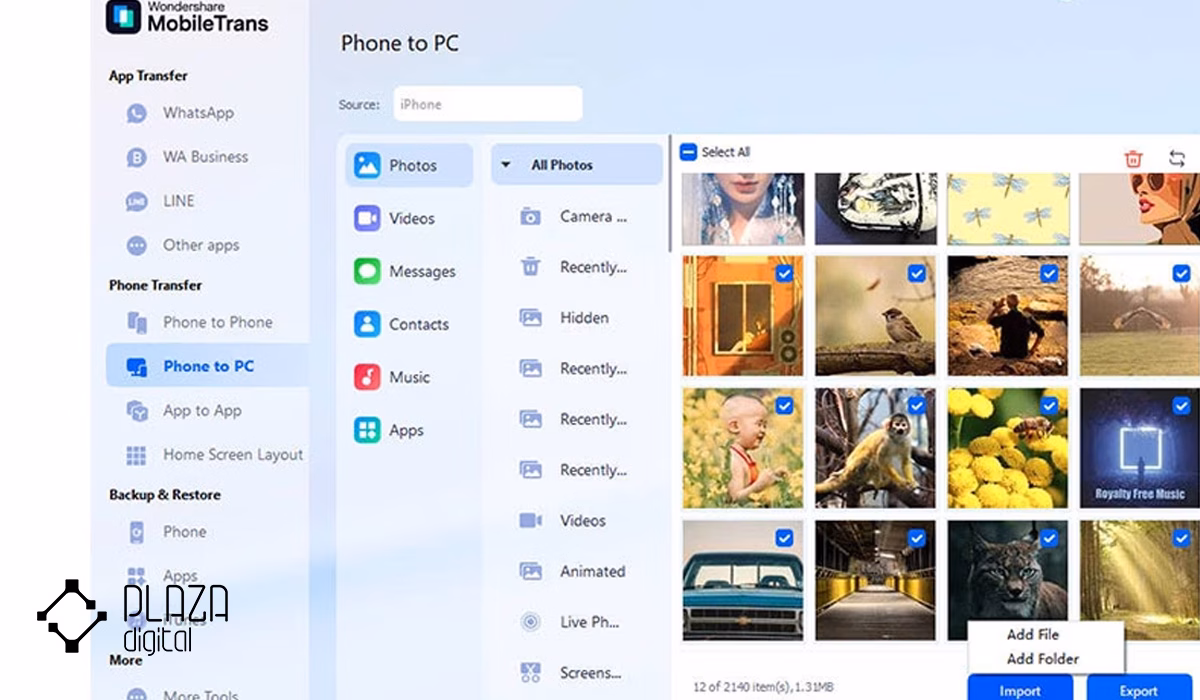1200x700 pixels.
Task: Click the Backup Phone icon
Action: [136, 532]
